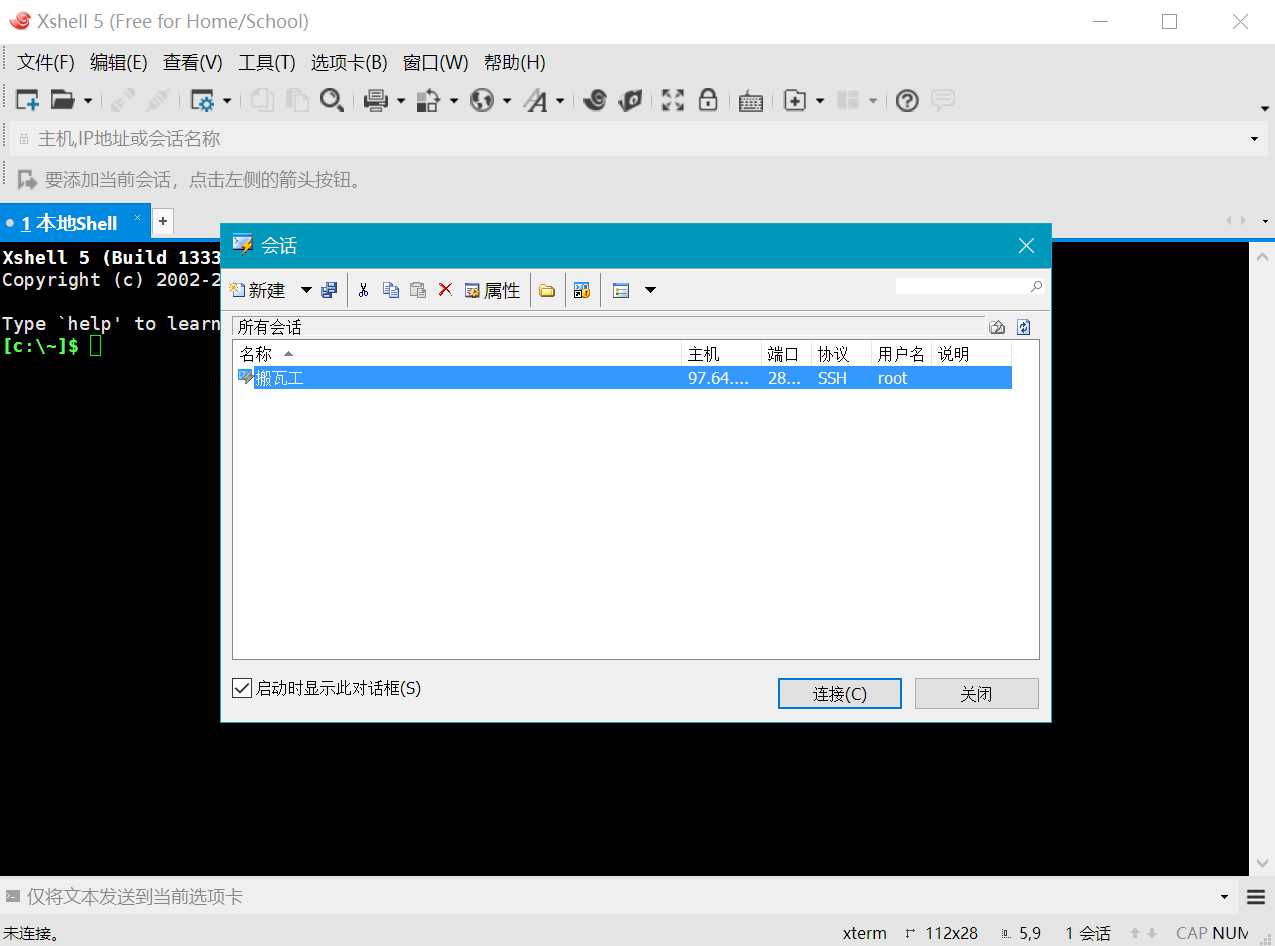Image resolution: width=1275 pixels, height=946 pixels.
Task: Expand the view mode dropdown arrow
Action: point(650,291)
